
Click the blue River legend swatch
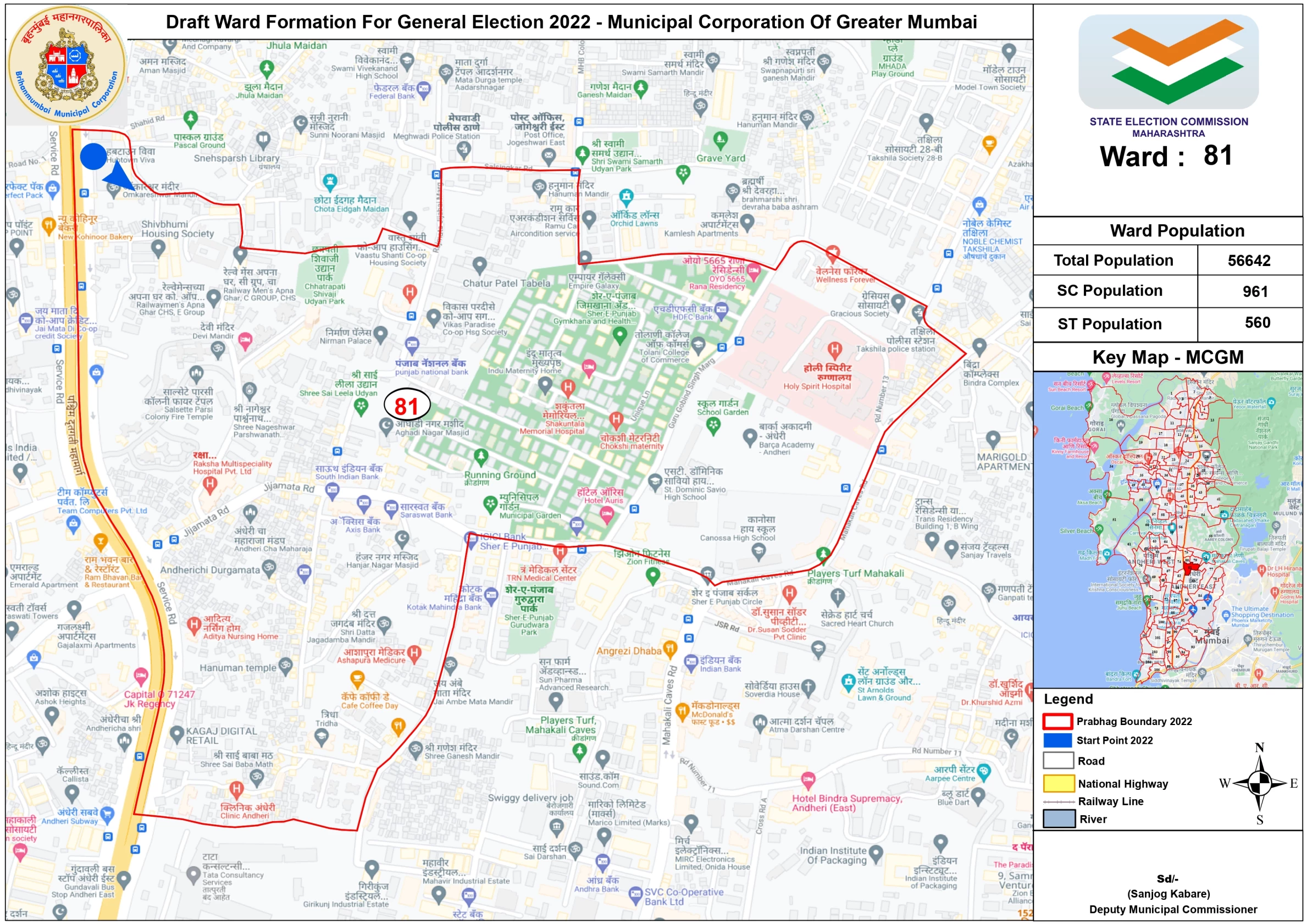coord(1058,818)
